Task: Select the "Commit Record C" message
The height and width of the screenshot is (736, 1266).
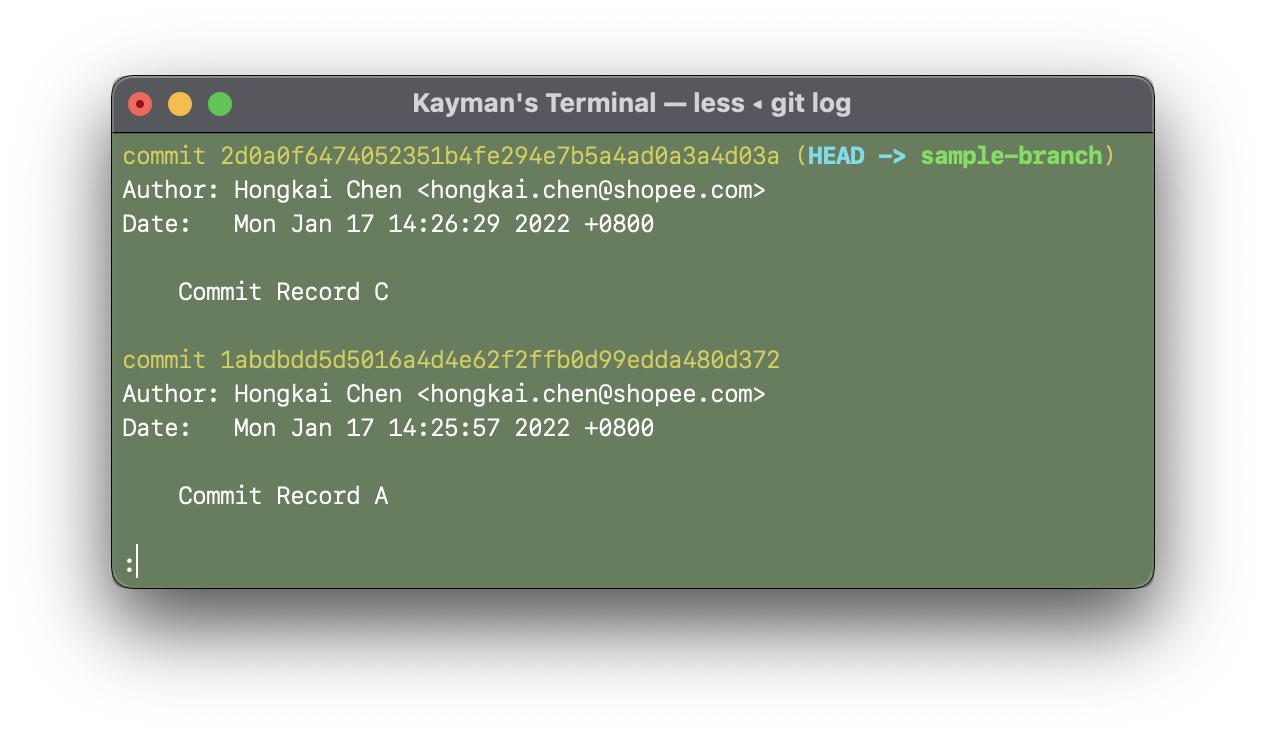Action: [x=283, y=292]
